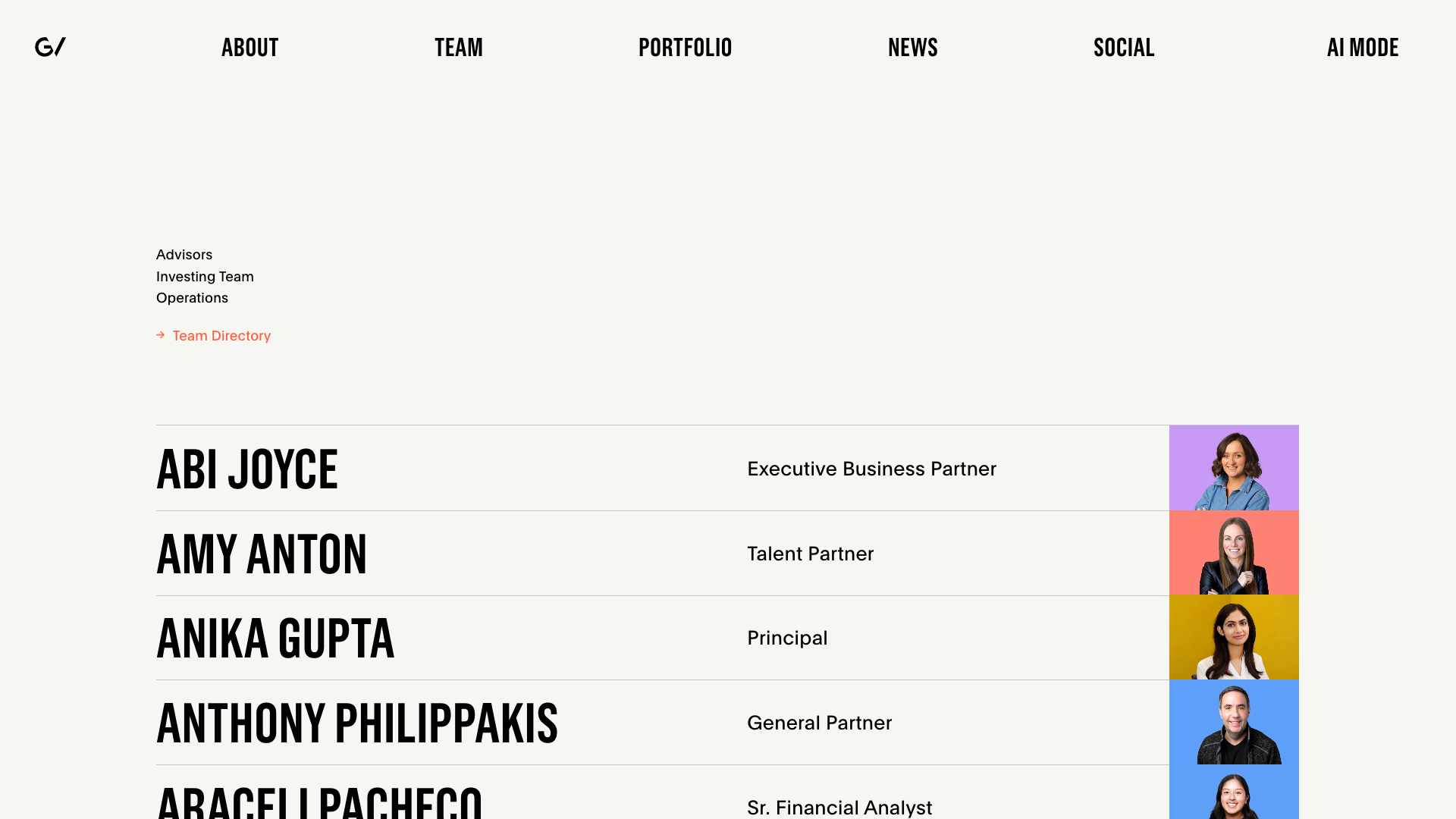
Task: Open Anika Gupta's profile
Action: (275, 639)
